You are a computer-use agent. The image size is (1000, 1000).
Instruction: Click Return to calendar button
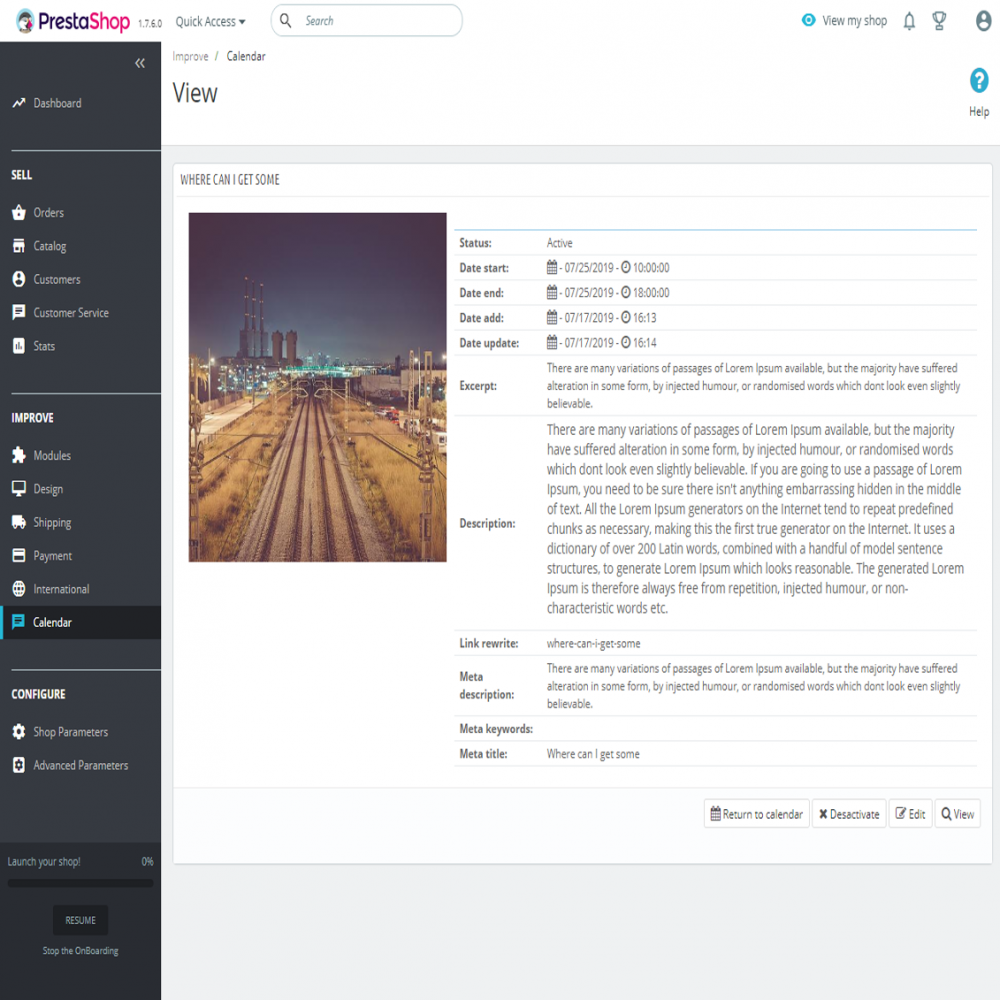756,814
